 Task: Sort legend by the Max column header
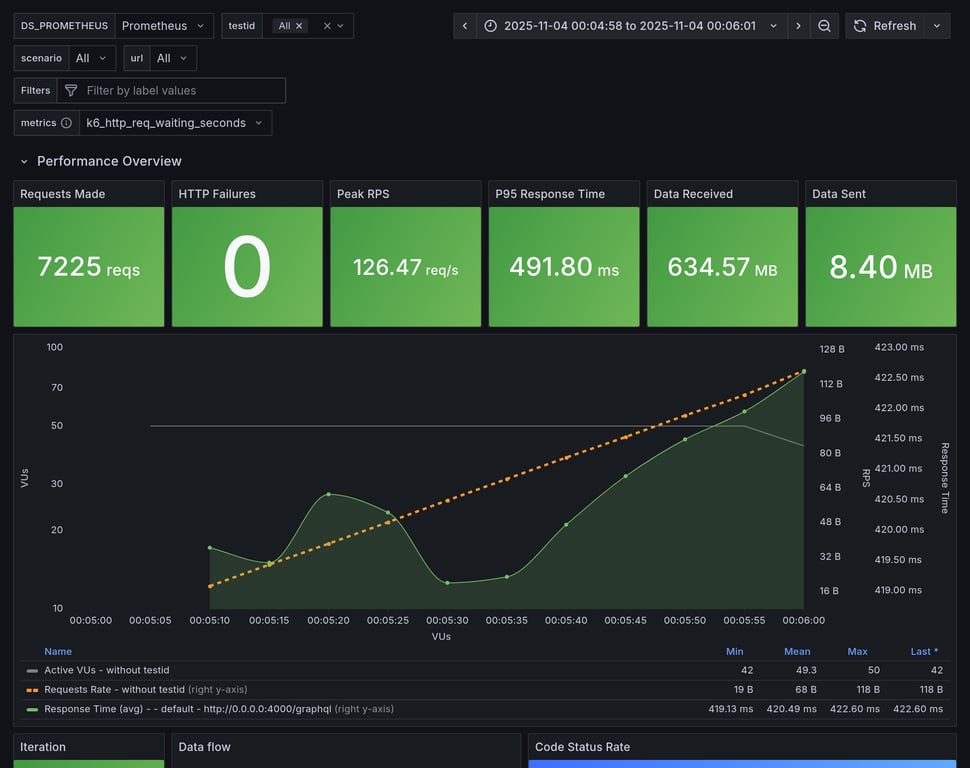coord(857,651)
